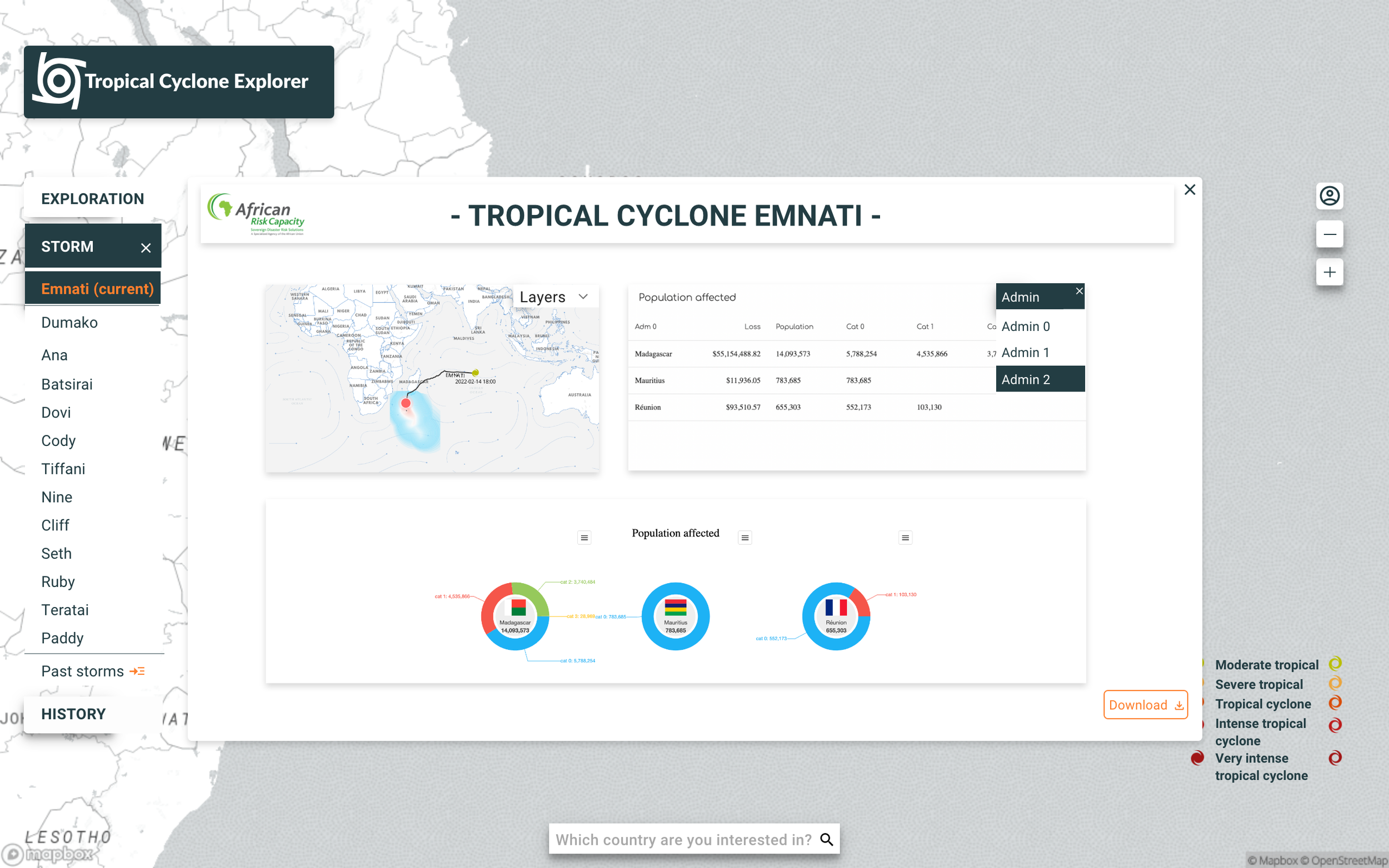The width and height of the screenshot is (1389, 868).
Task: Click the Mauritius flag donut center
Action: tap(676, 608)
